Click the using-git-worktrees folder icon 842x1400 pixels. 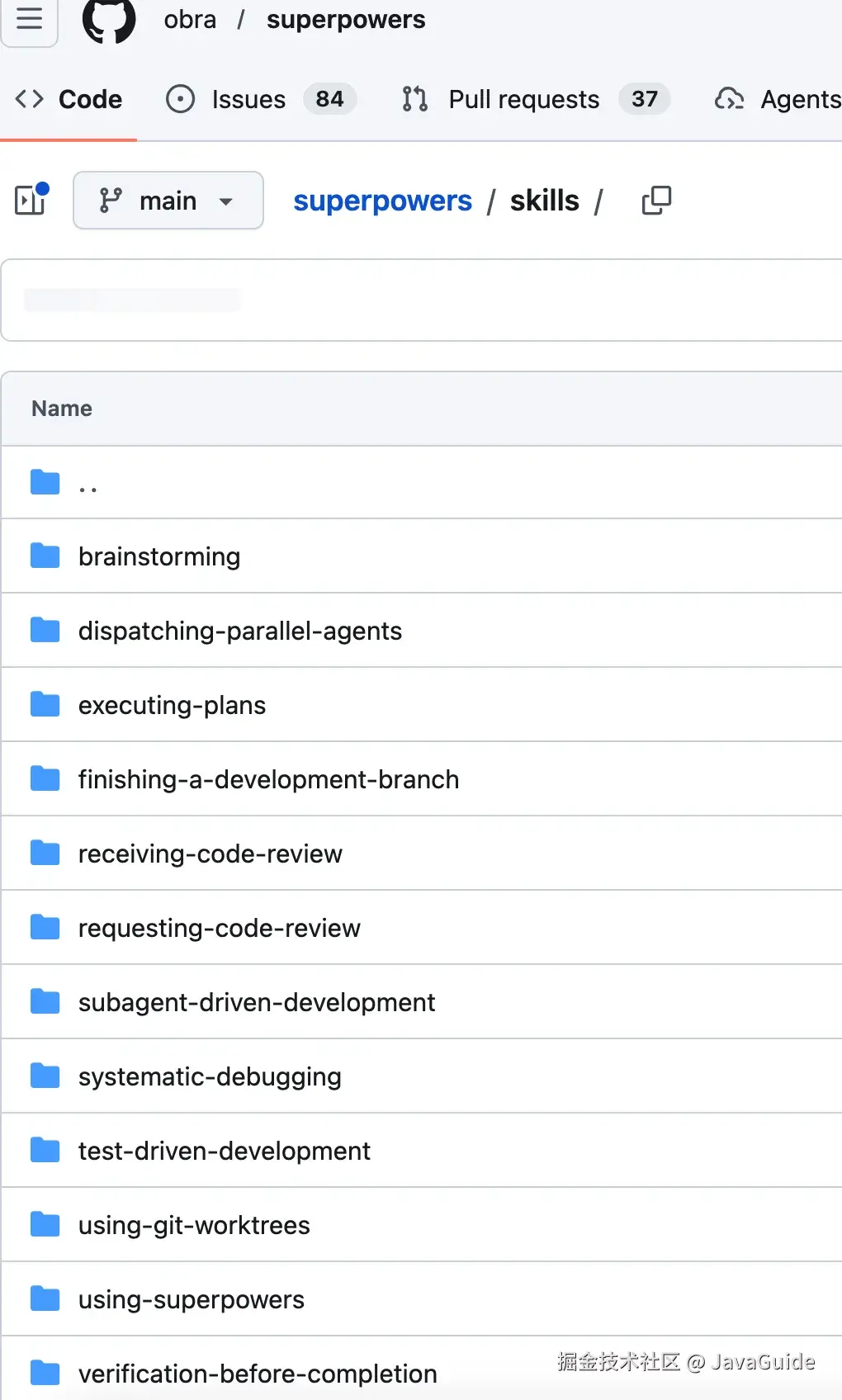point(45,1225)
